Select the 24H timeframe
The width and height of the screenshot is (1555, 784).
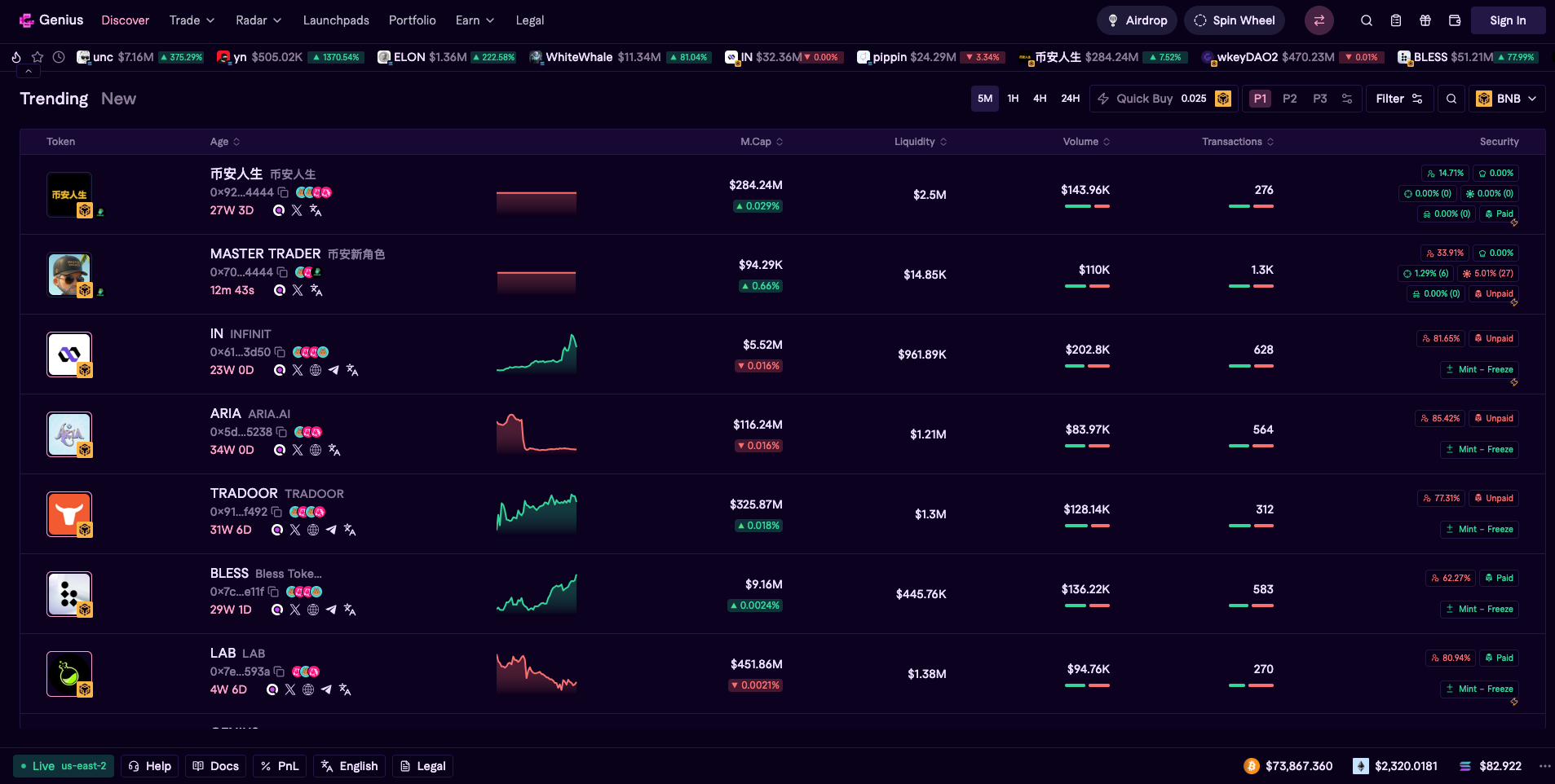click(1070, 99)
